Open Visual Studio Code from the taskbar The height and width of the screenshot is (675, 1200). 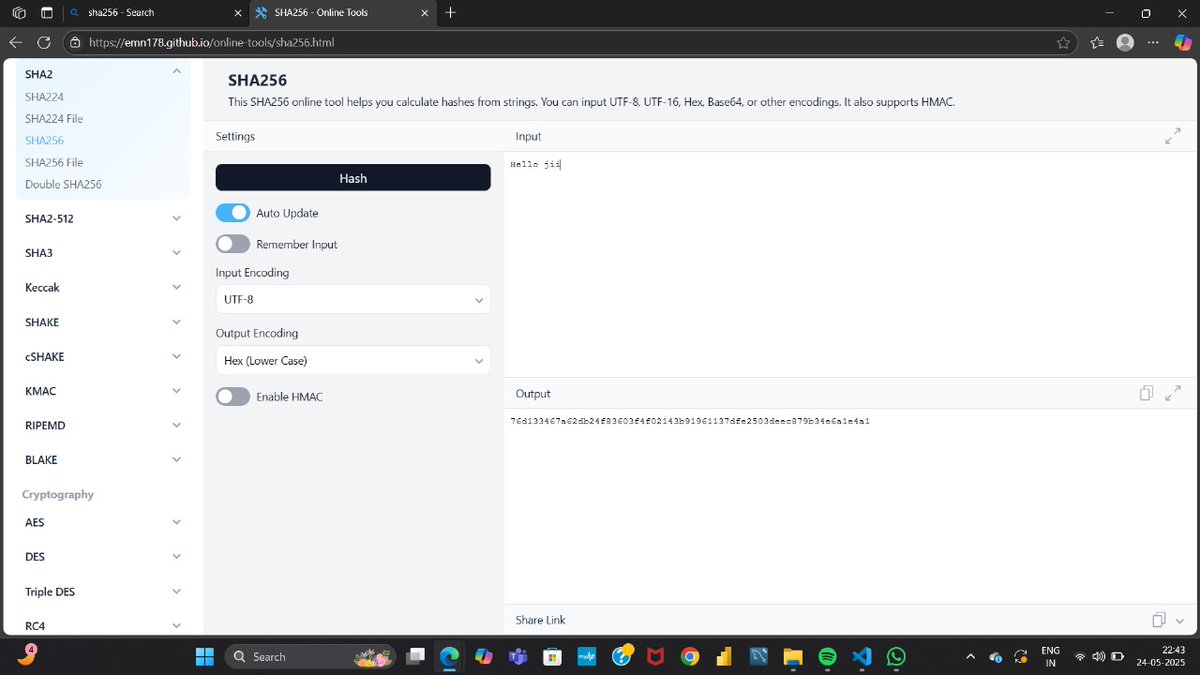[x=862, y=657]
